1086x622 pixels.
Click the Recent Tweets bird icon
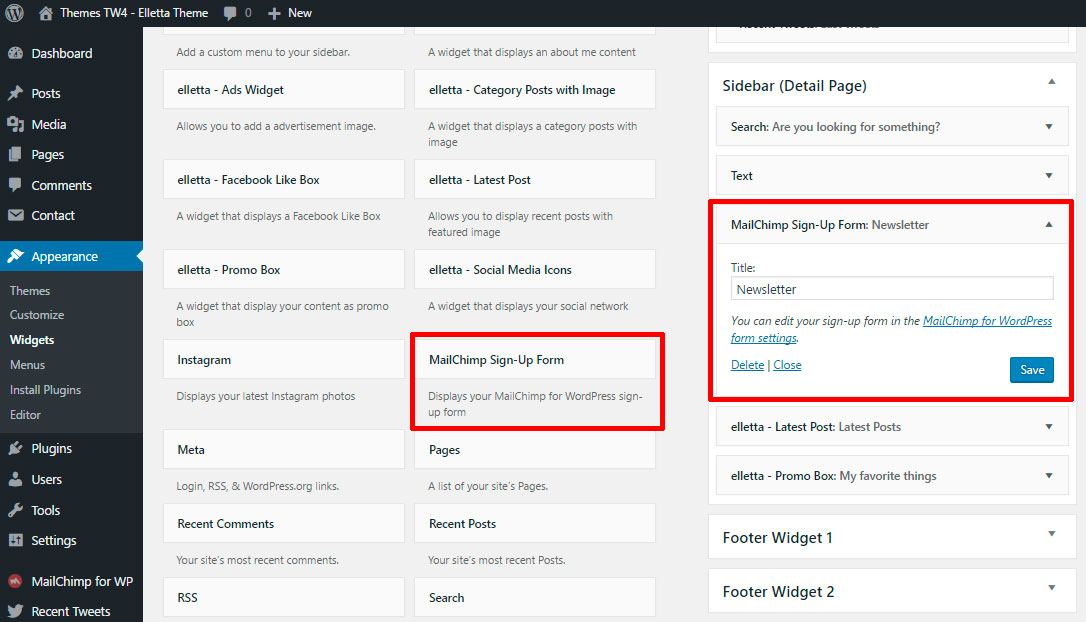pyautogui.click(x=15, y=611)
